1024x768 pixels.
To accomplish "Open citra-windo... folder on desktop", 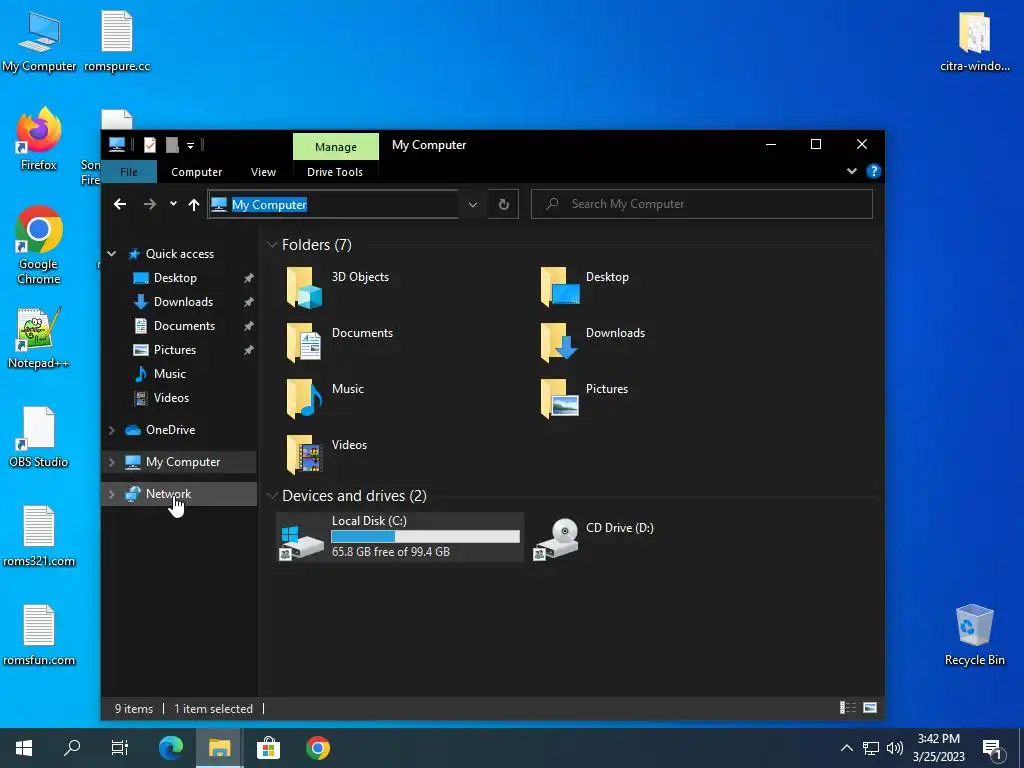I will tap(974, 41).
